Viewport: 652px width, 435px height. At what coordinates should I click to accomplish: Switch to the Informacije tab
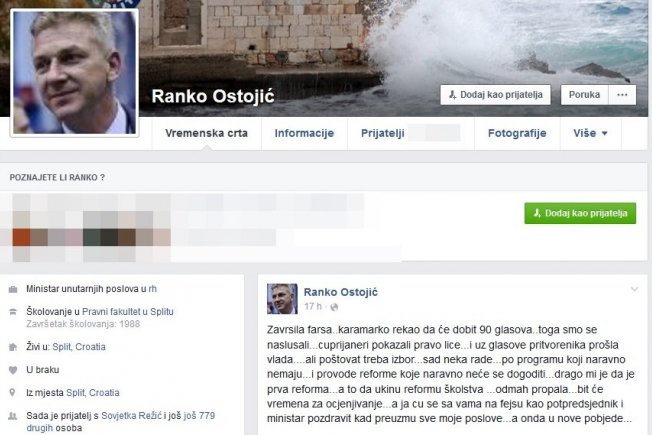(304, 133)
